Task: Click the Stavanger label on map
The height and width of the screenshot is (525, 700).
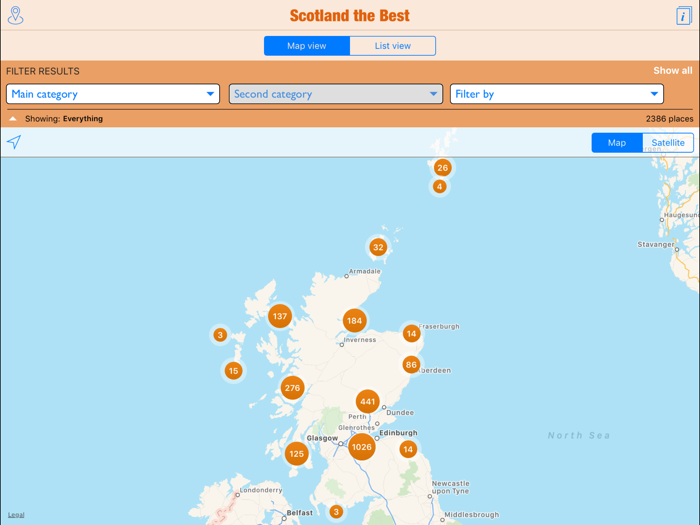Action: click(x=656, y=244)
